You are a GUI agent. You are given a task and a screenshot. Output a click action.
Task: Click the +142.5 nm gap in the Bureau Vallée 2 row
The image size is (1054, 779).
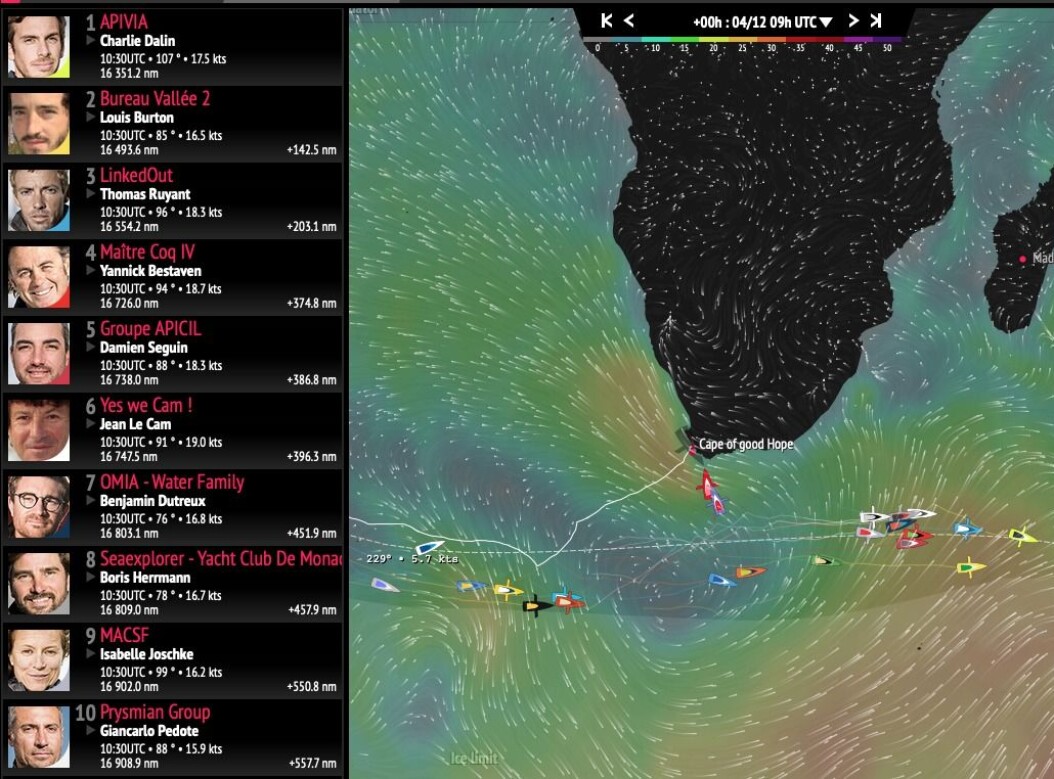[311, 150]
